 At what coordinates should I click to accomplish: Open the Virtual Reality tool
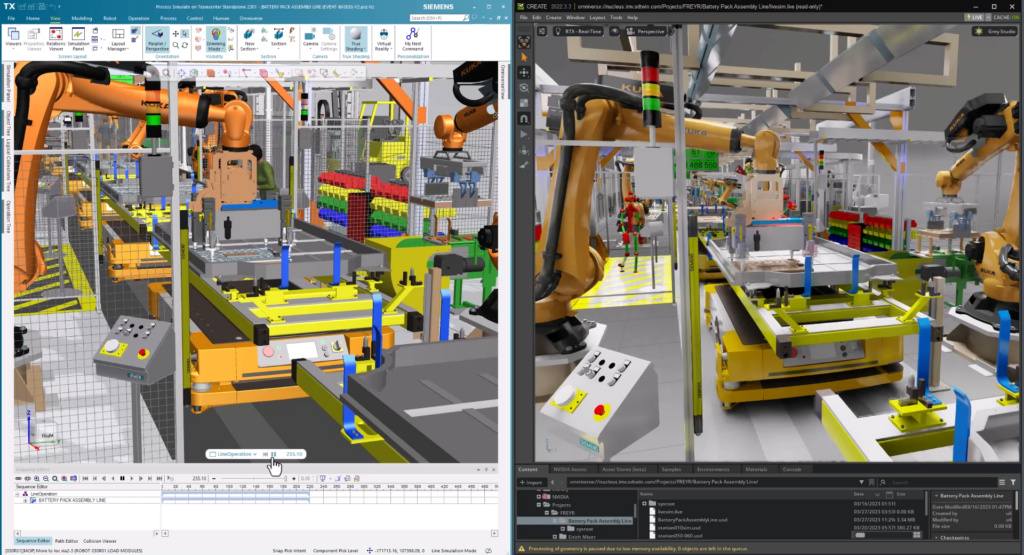pyautogui.click(x=383, y=38)
